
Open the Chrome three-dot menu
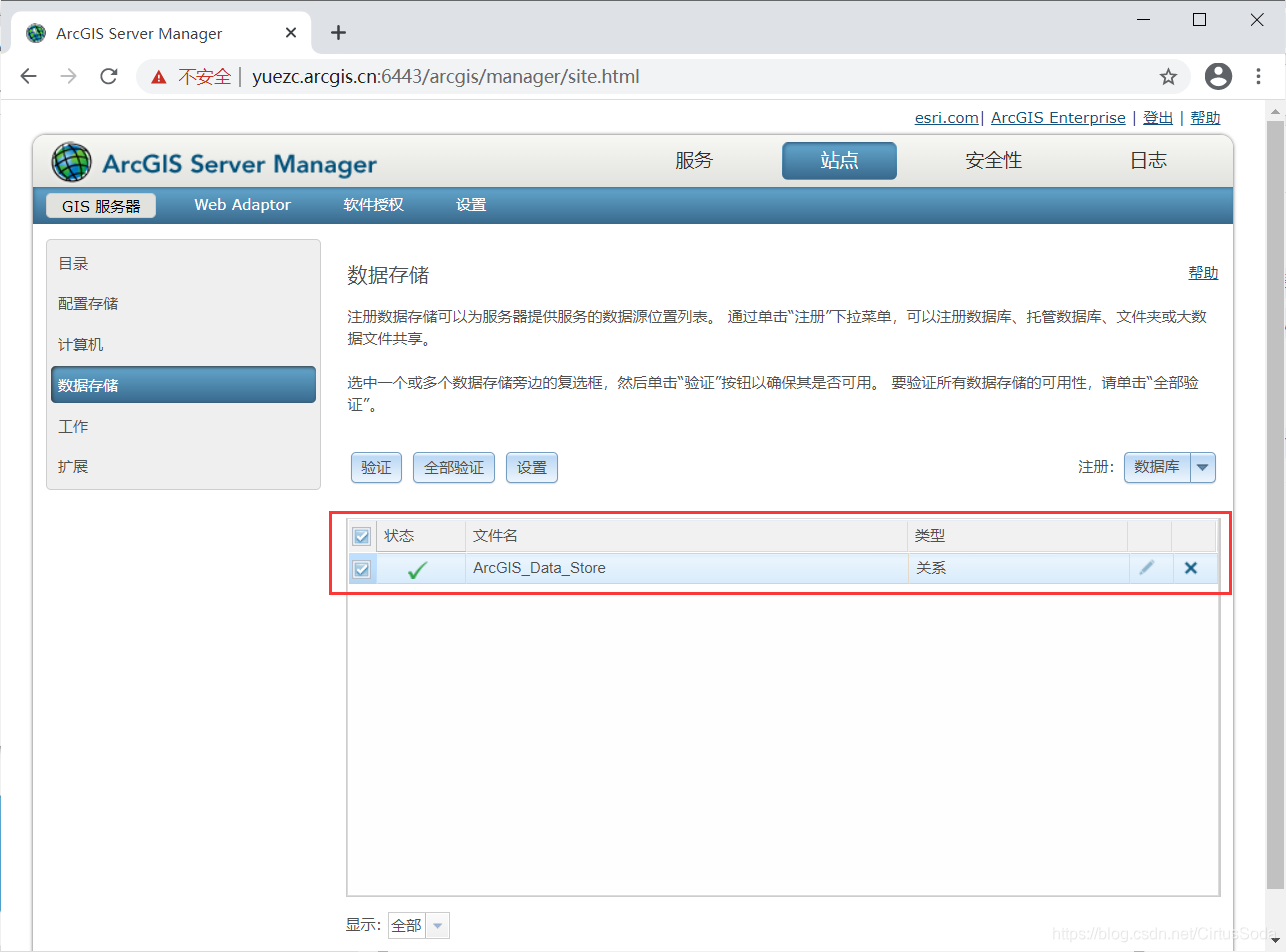[x=1258, y=76]
